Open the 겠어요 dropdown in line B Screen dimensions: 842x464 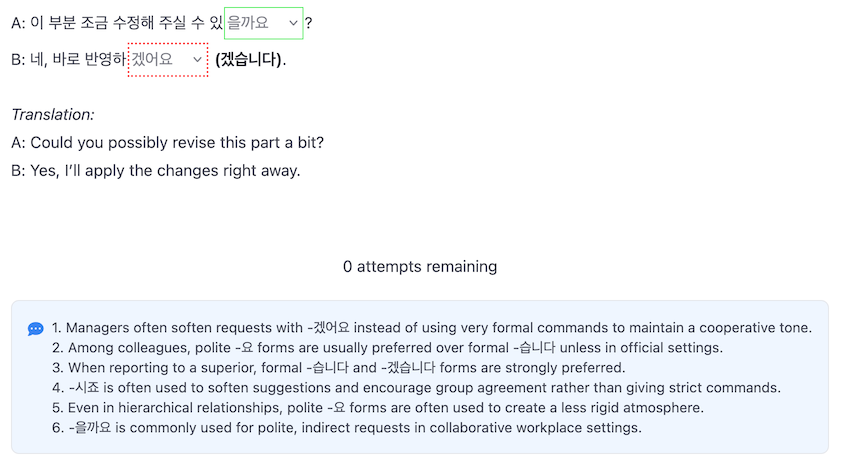(167, 60)
